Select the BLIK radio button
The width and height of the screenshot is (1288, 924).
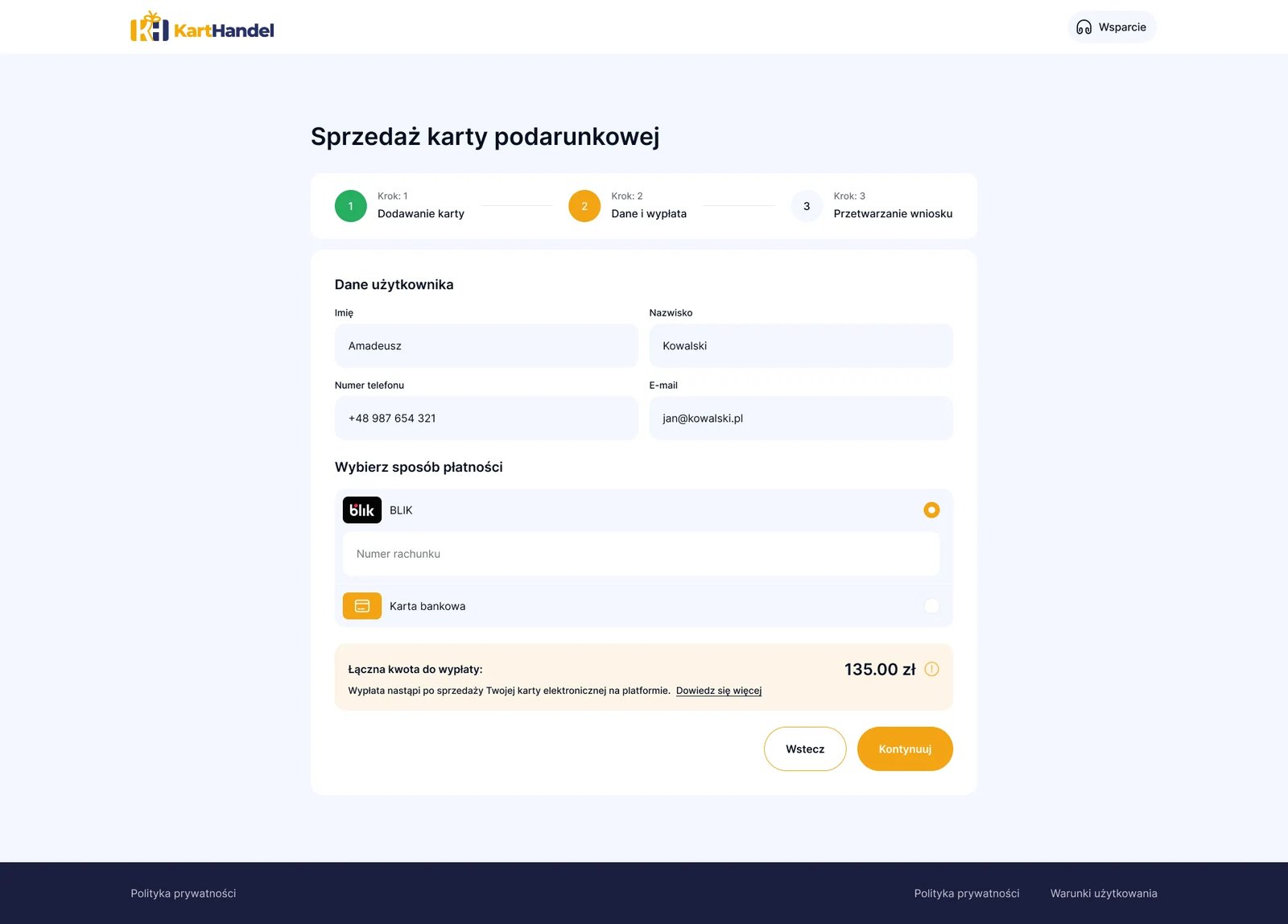tap(931, 510)
